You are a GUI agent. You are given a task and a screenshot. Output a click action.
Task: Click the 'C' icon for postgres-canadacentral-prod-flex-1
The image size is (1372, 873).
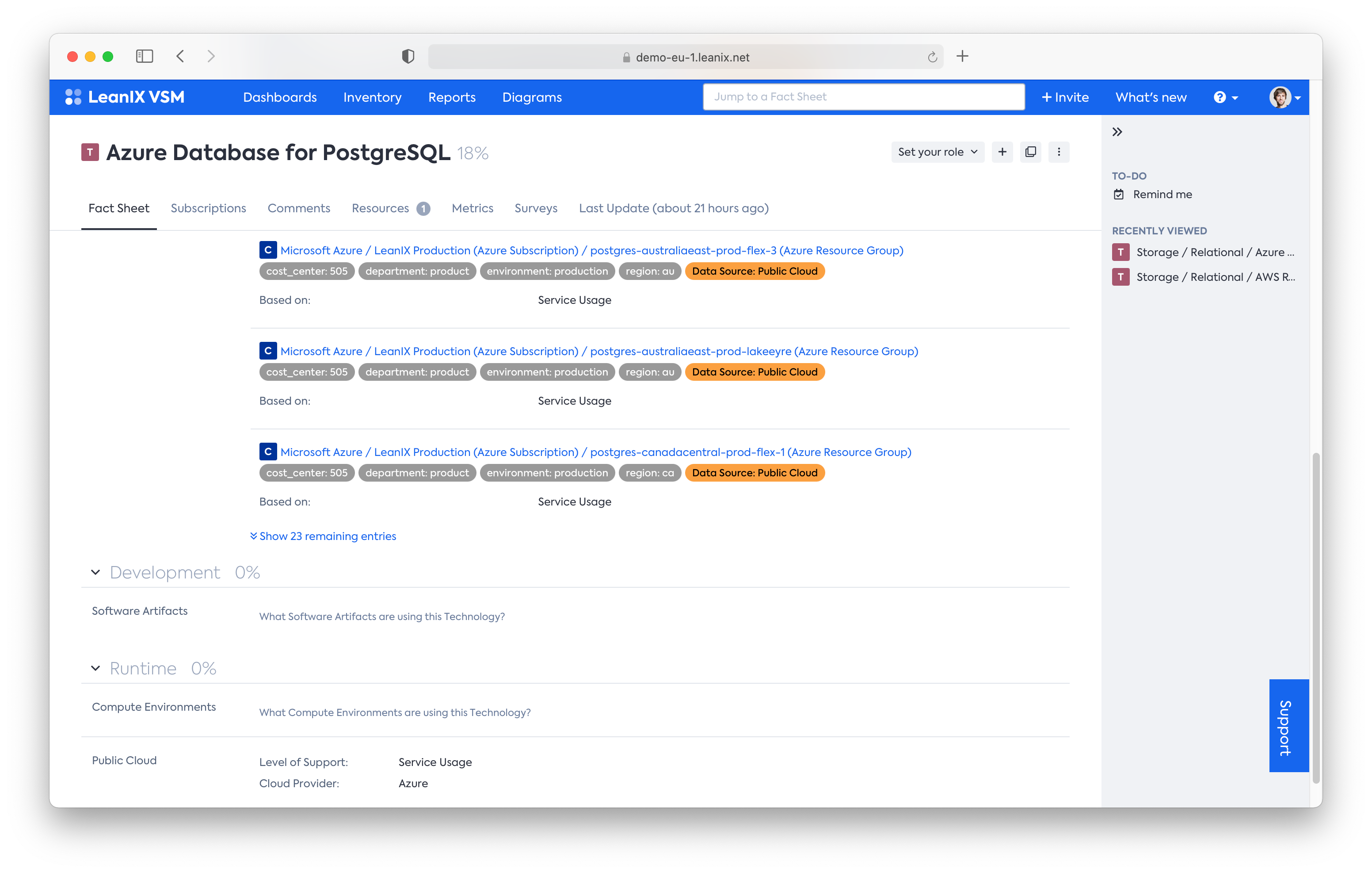pyautogui.click(x=268, y=452)
